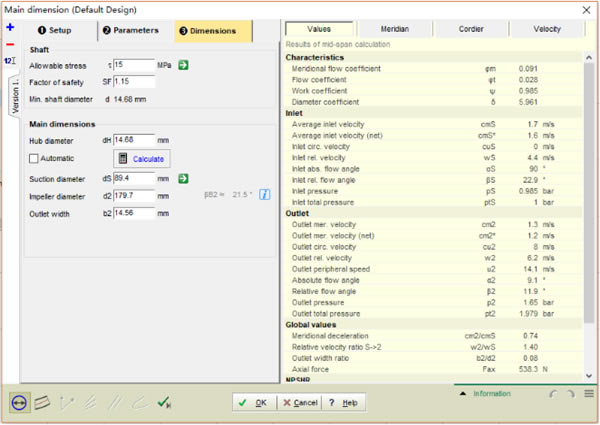Select the meridional contour icon in bottom toolbar

click(42, 402)
